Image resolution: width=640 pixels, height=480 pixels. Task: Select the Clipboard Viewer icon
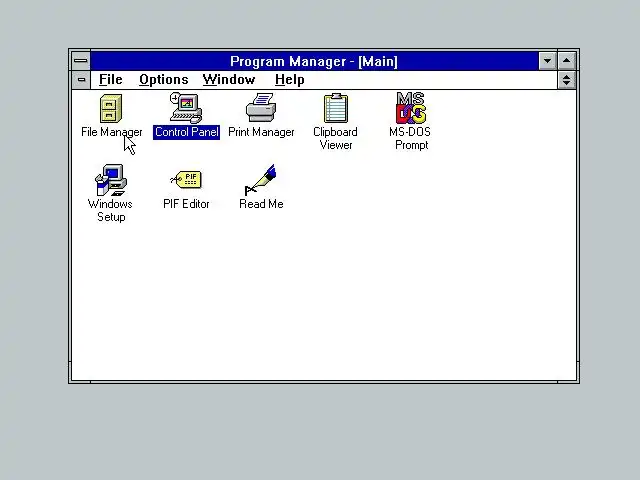tap(336, 108)
